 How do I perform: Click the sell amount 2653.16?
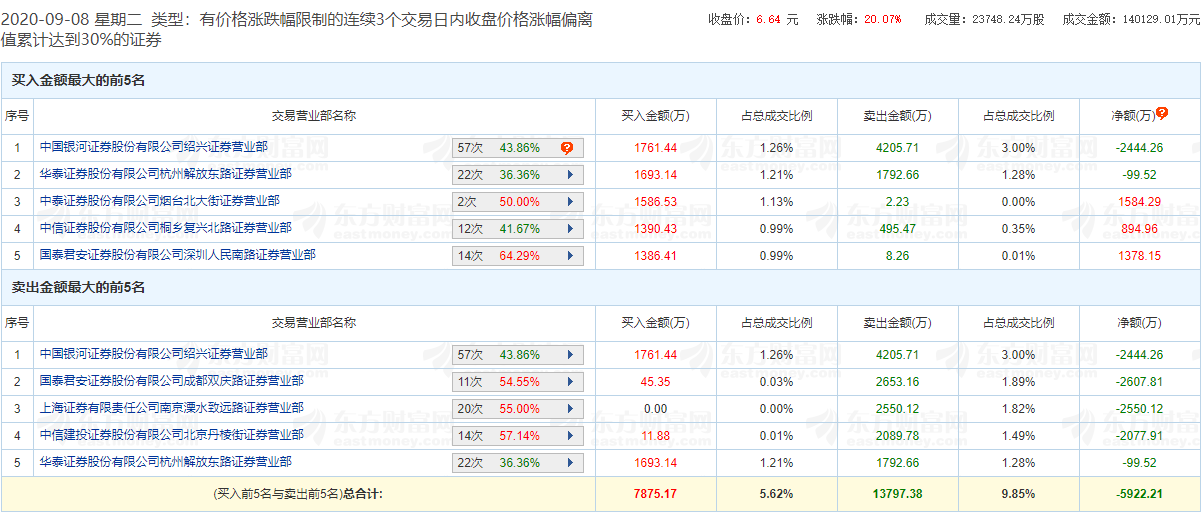pyautogui.click(x=897, y=382)
